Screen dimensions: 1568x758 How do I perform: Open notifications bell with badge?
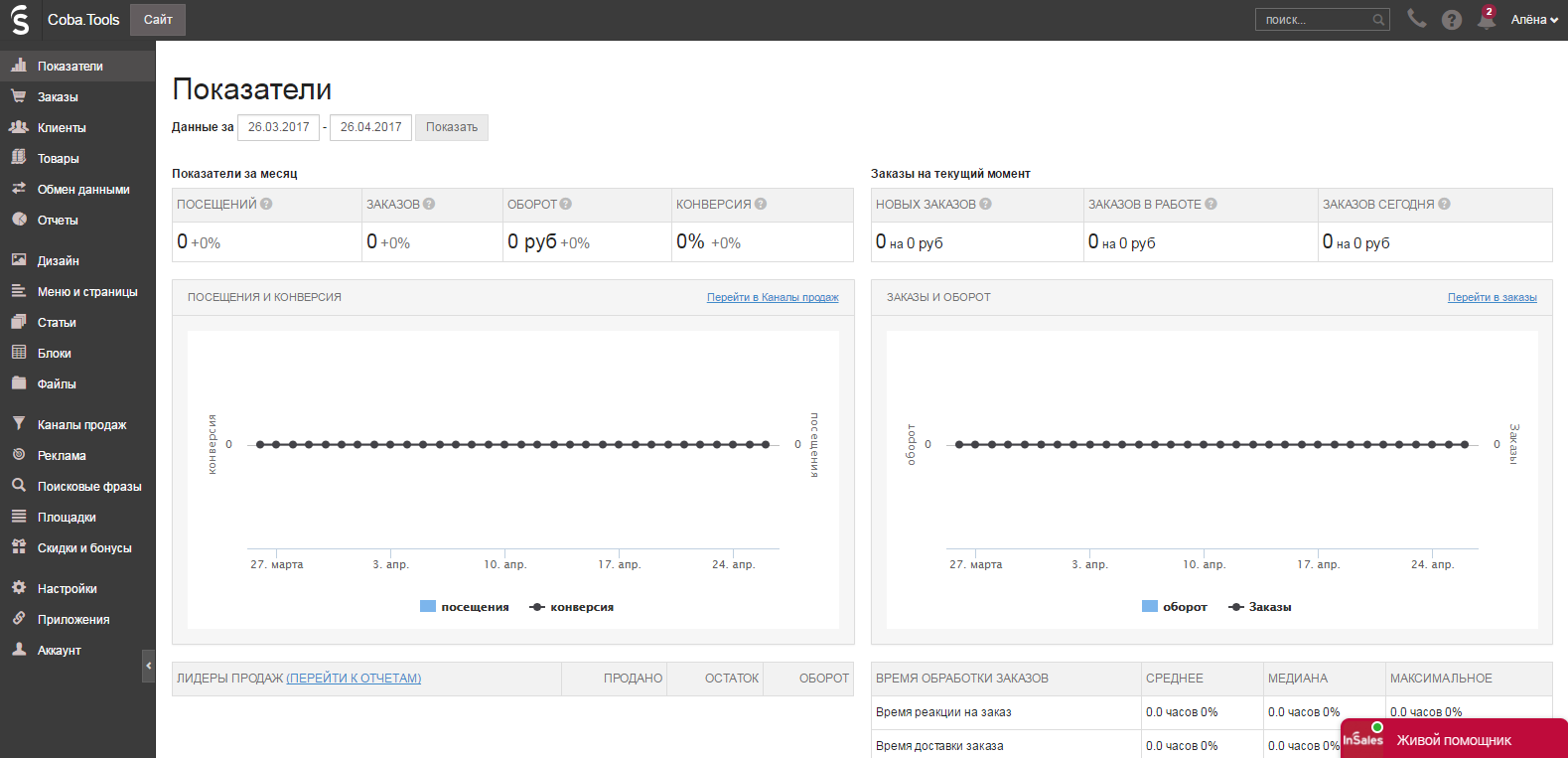point(1486,19)
